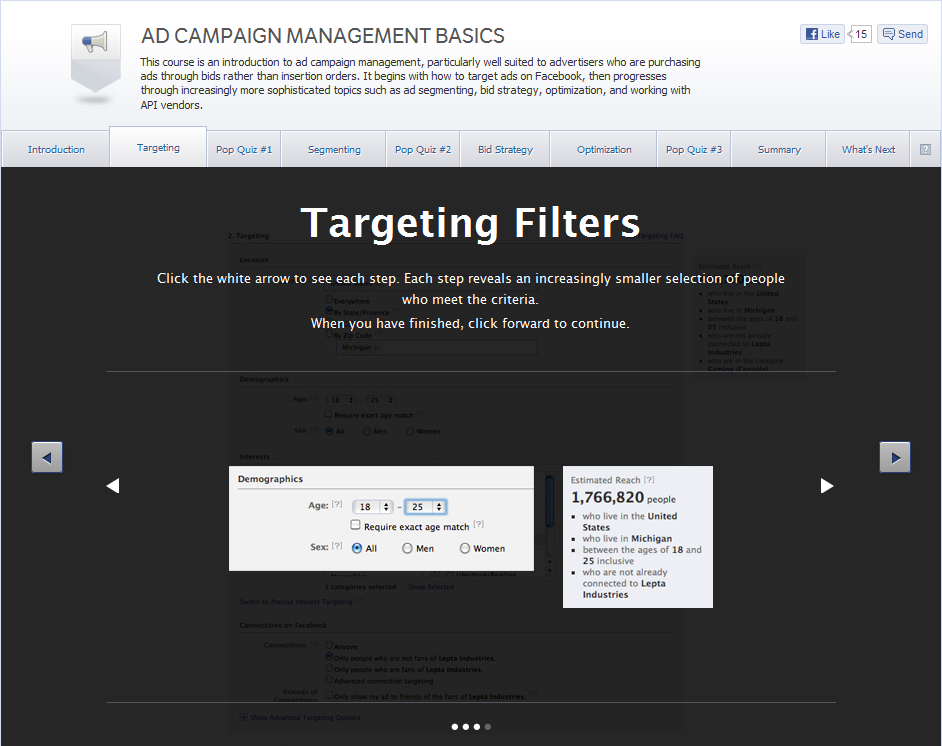Click help mark next to Age
Image resolution: width=942 pixels, height=746 pixels.
(x=337, y=505)
